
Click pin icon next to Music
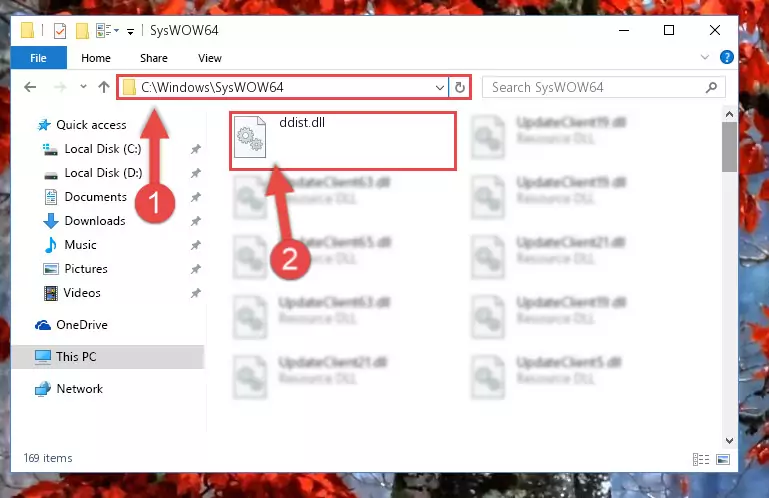pyautogui.click(x=196, y=245)
